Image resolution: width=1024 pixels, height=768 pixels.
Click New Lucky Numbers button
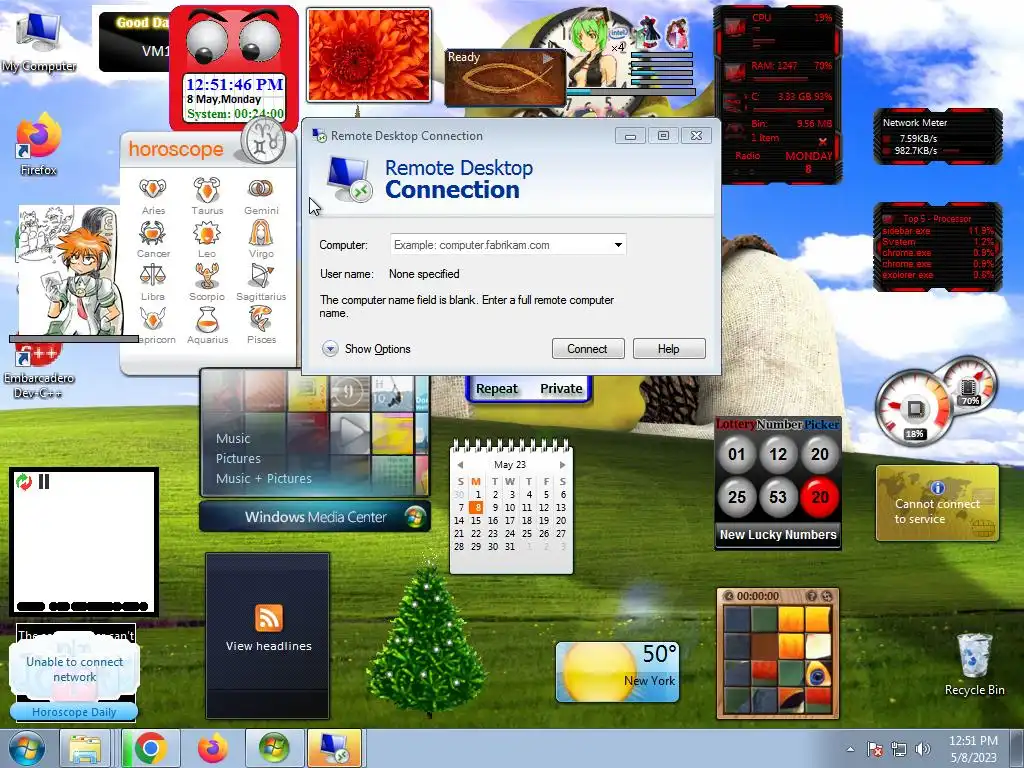point(778,534)
